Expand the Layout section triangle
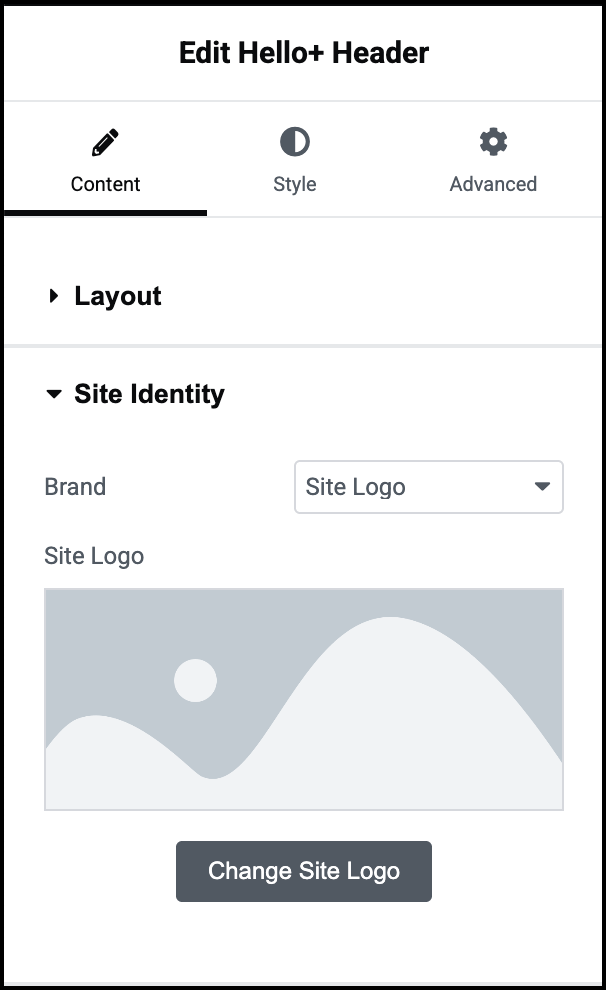606x990 pixels. click(x=54, y=296)
